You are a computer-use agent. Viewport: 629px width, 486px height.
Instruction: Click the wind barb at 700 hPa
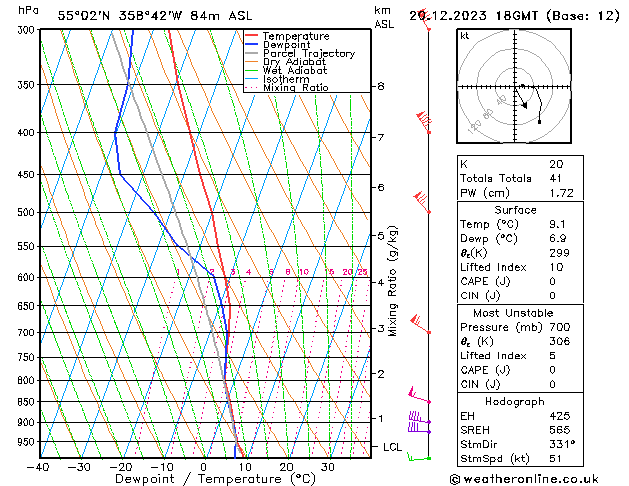[421, 324]
